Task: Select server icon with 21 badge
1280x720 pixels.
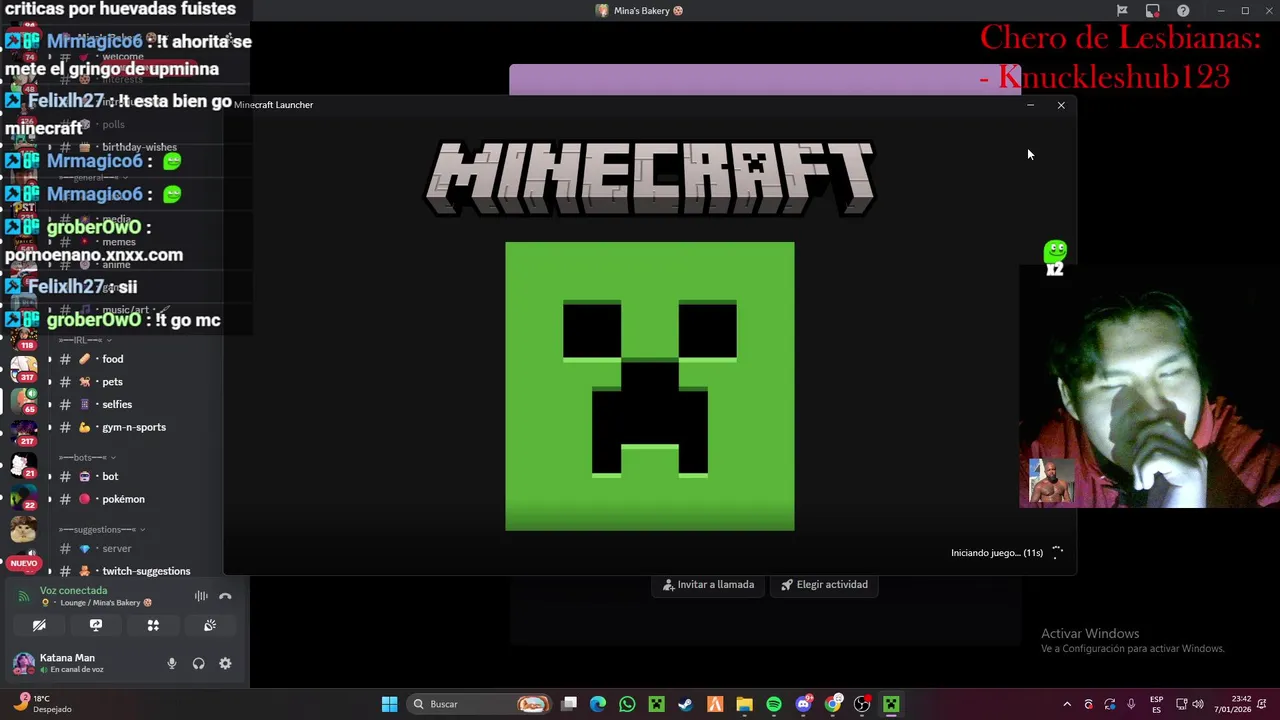Action: [23, 465]
